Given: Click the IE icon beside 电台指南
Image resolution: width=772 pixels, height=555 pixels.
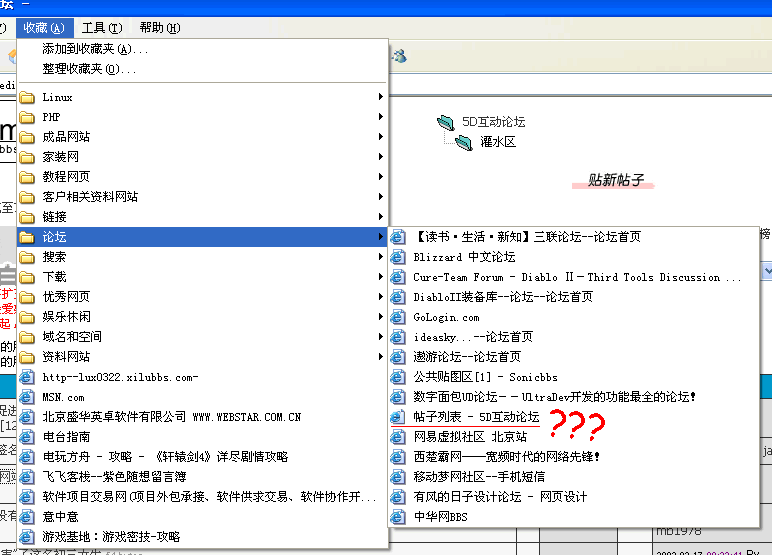Looking at the screenshot, I should click(x=27, y=437).
